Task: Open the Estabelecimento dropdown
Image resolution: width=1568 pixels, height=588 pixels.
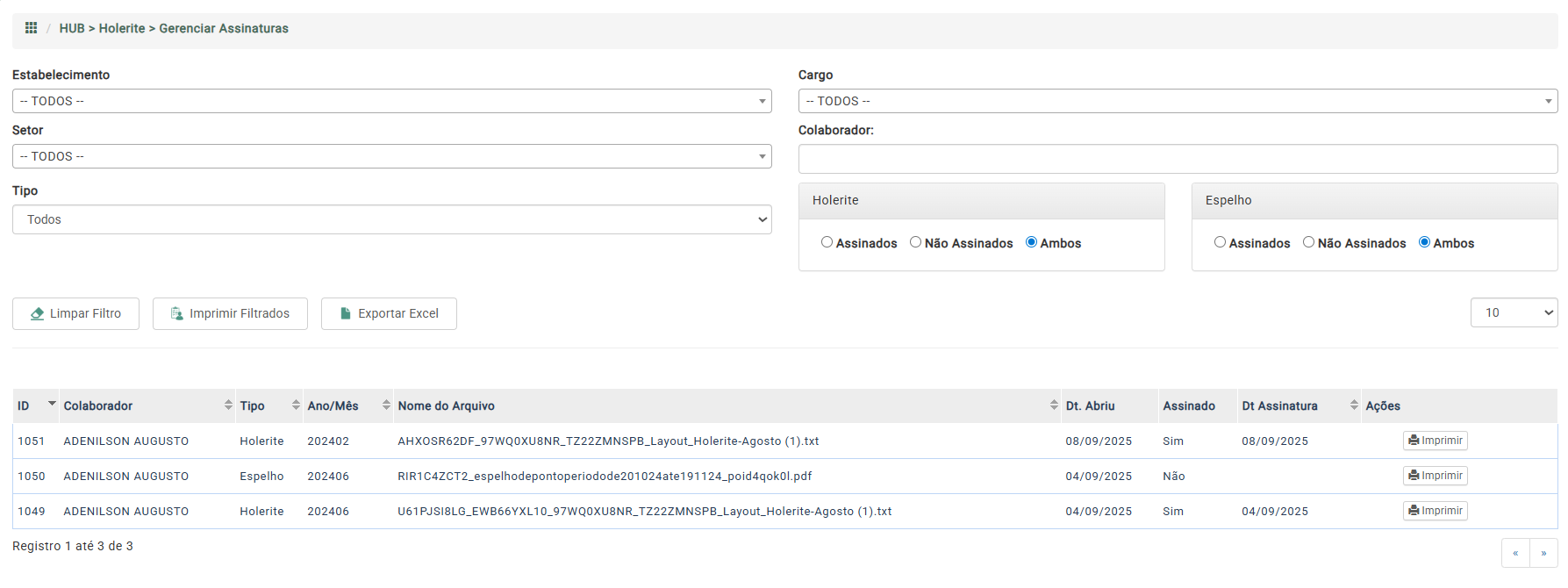Action: [391, 101]
